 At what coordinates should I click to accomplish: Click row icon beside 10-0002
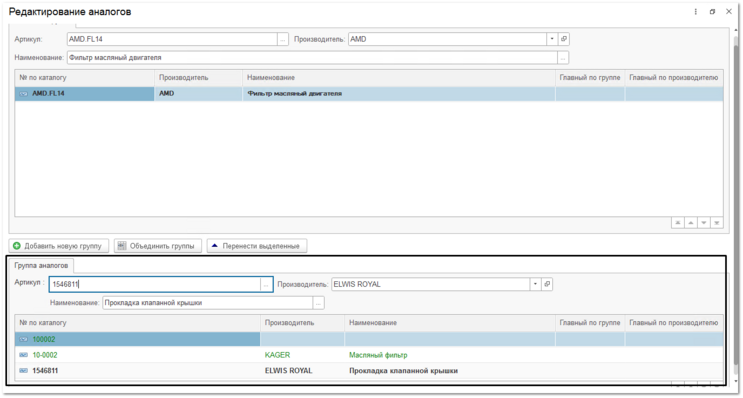(23, 355)
